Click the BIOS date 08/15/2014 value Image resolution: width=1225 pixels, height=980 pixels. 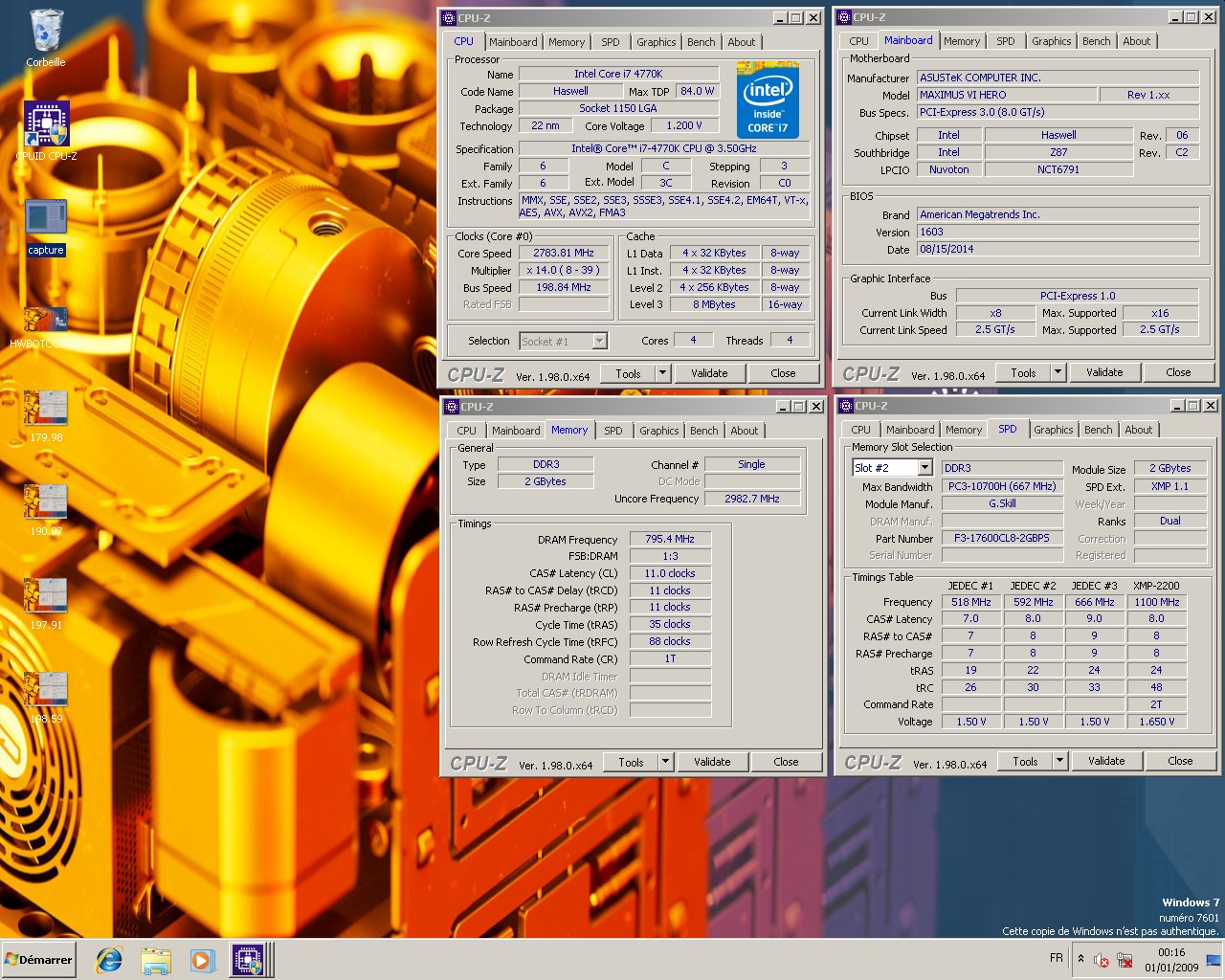pyautogui.click(x=1058, y=249)
